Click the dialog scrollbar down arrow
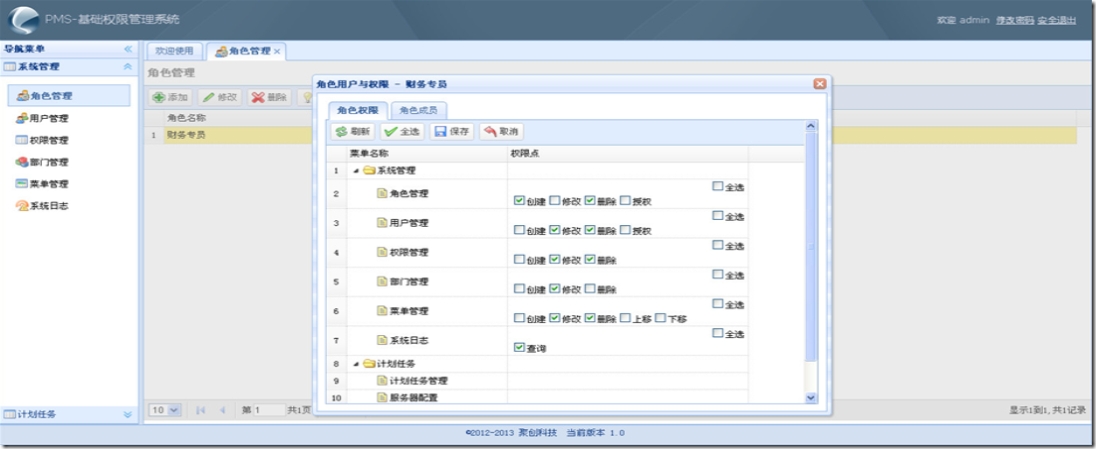 [x=811, y=397]
